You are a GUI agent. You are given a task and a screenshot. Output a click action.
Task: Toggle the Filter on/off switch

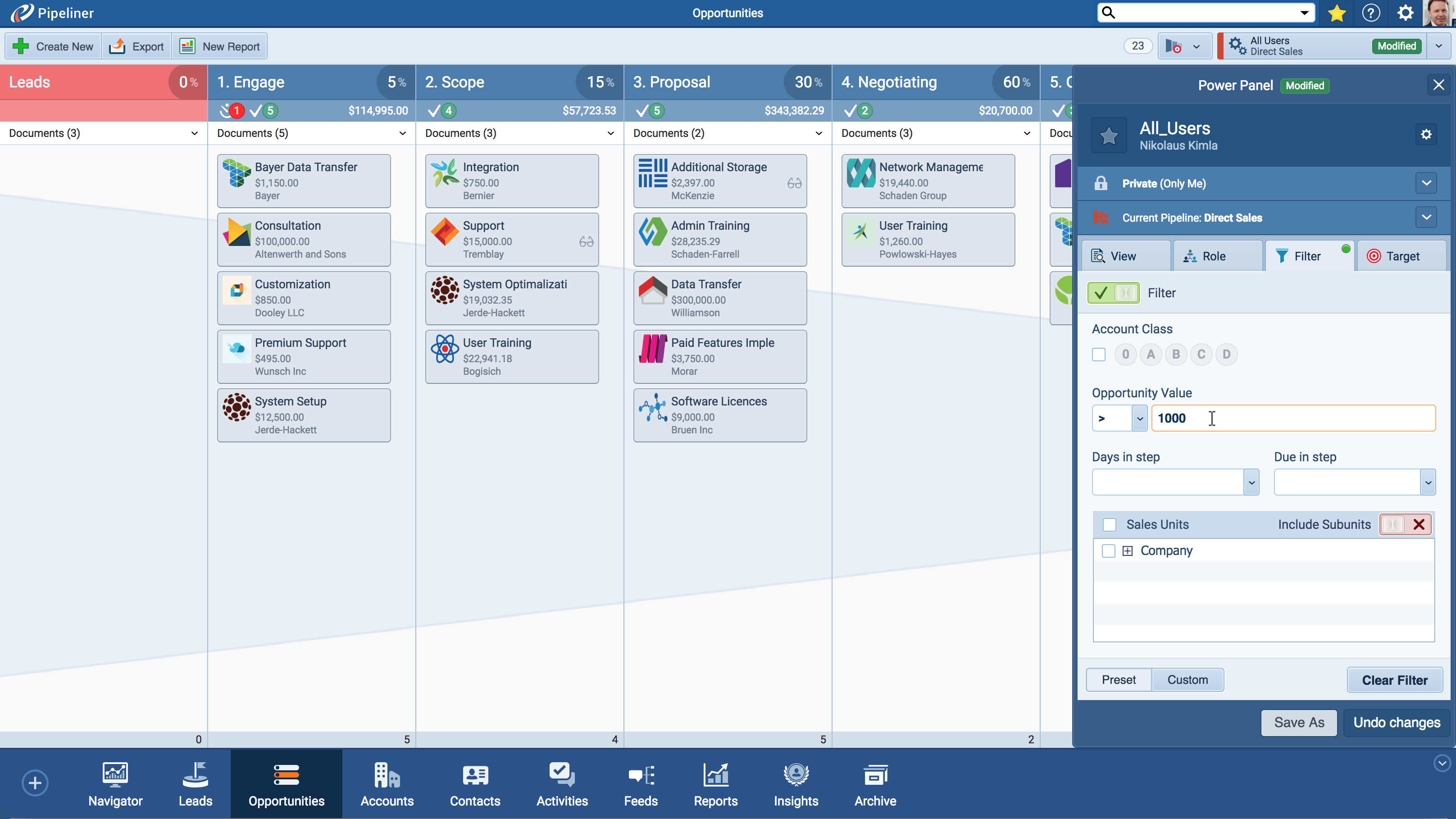coord(1114,293)
